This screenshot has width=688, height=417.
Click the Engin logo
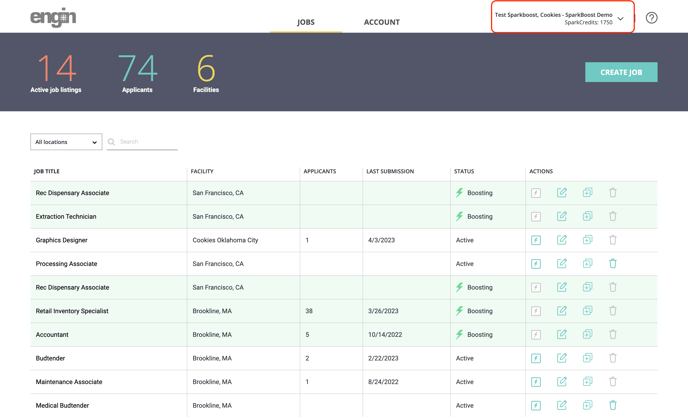coord(53,17)
